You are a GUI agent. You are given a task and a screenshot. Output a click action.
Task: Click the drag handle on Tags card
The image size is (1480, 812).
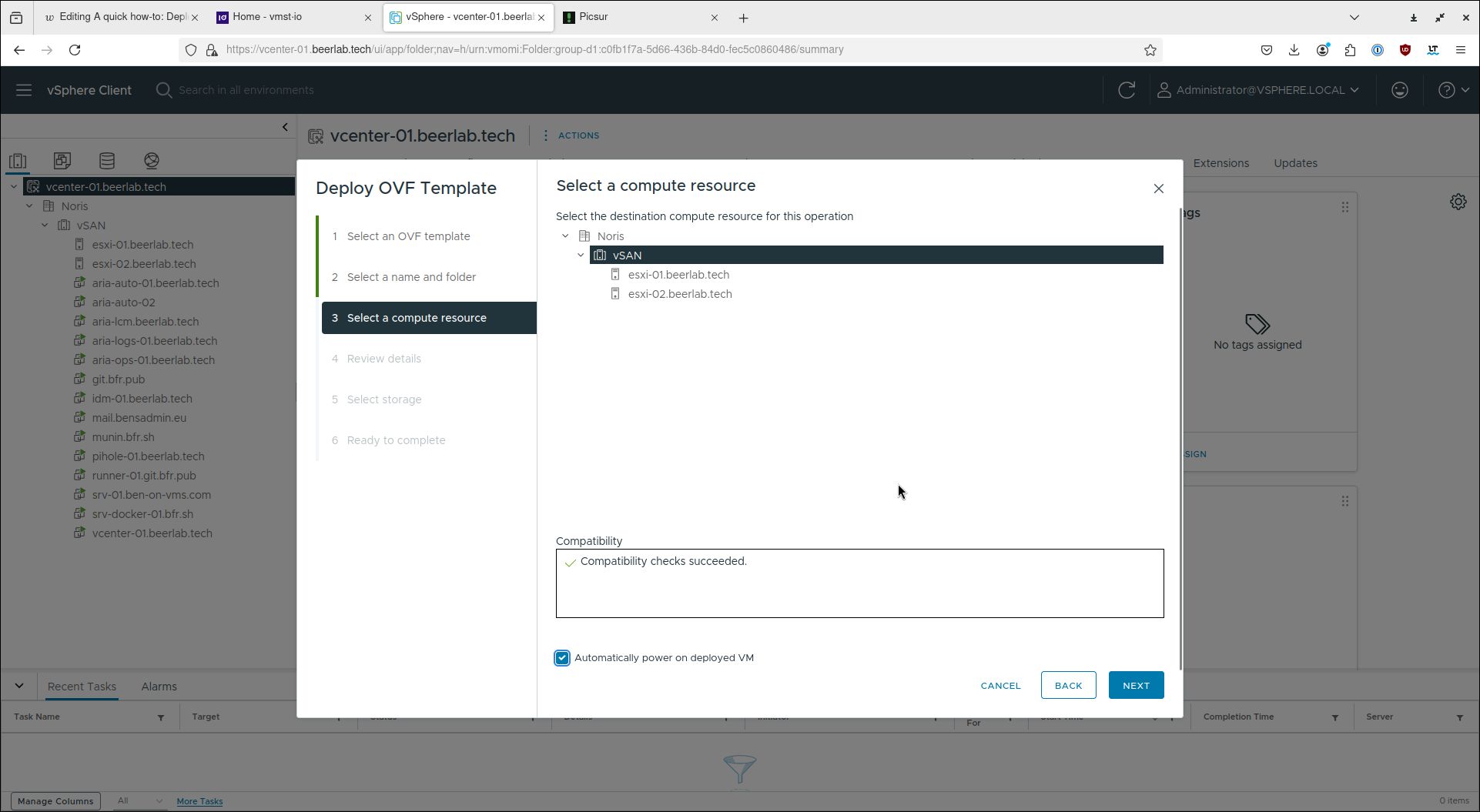tap(1345, 207)
